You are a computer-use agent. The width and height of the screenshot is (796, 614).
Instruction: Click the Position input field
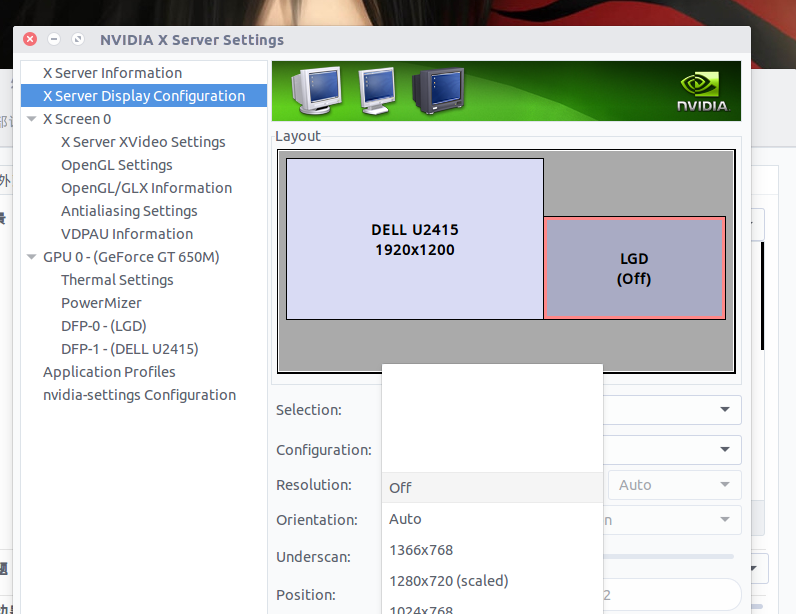671,595
